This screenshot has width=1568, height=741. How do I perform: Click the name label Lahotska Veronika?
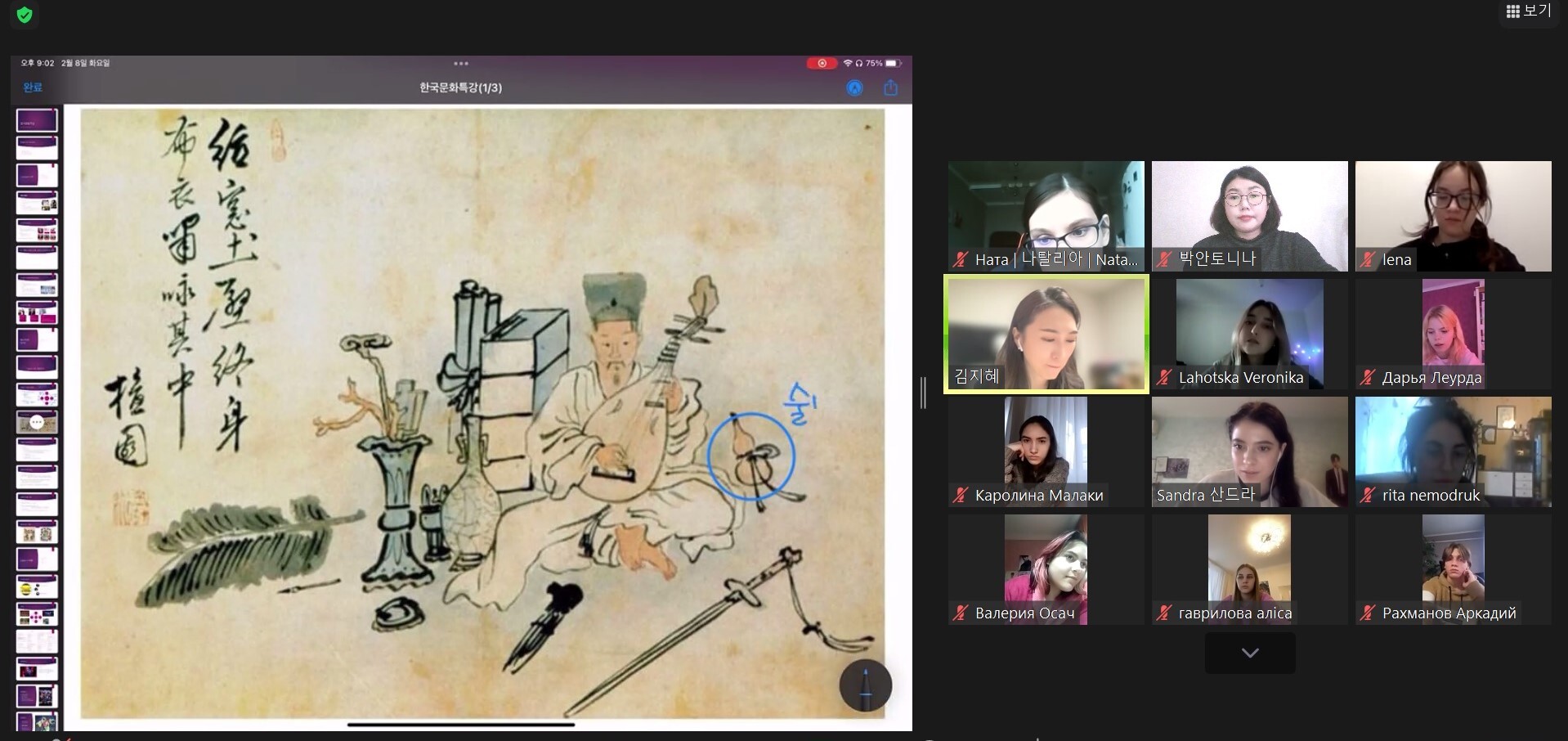[x=1241, y=378]
